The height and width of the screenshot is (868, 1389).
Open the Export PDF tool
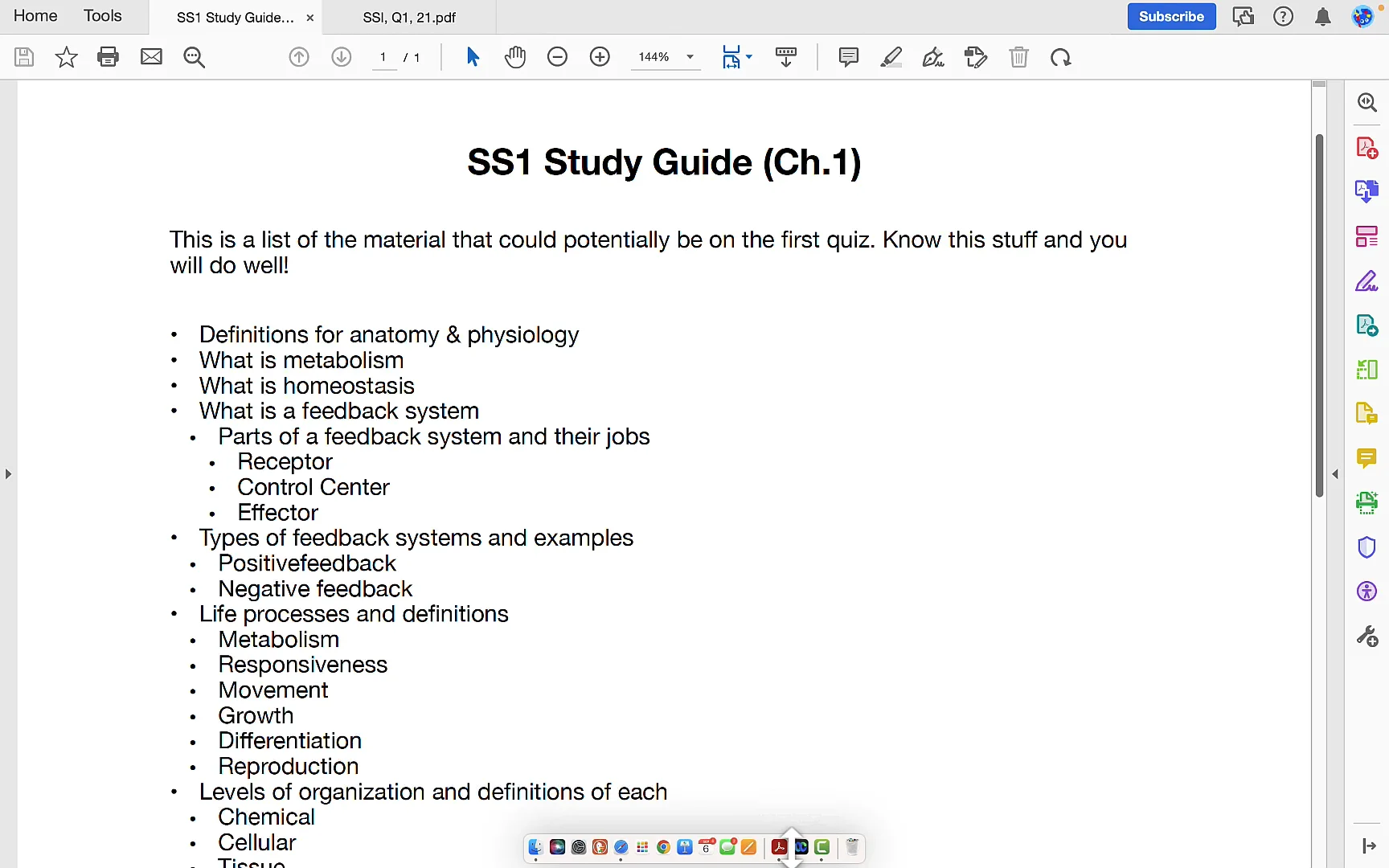(x=1366, y=190)
